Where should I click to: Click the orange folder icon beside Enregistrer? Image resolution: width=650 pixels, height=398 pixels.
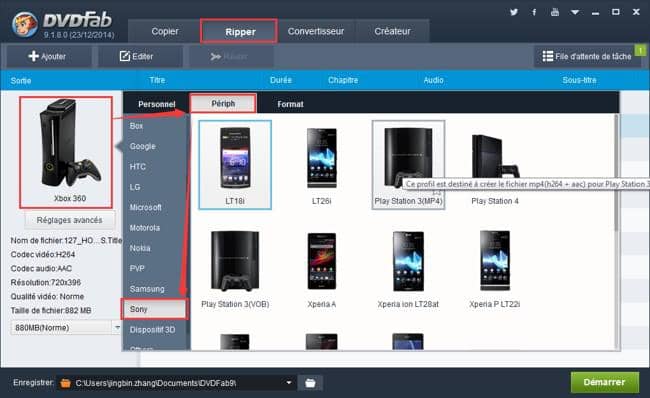tap(65, 383)
